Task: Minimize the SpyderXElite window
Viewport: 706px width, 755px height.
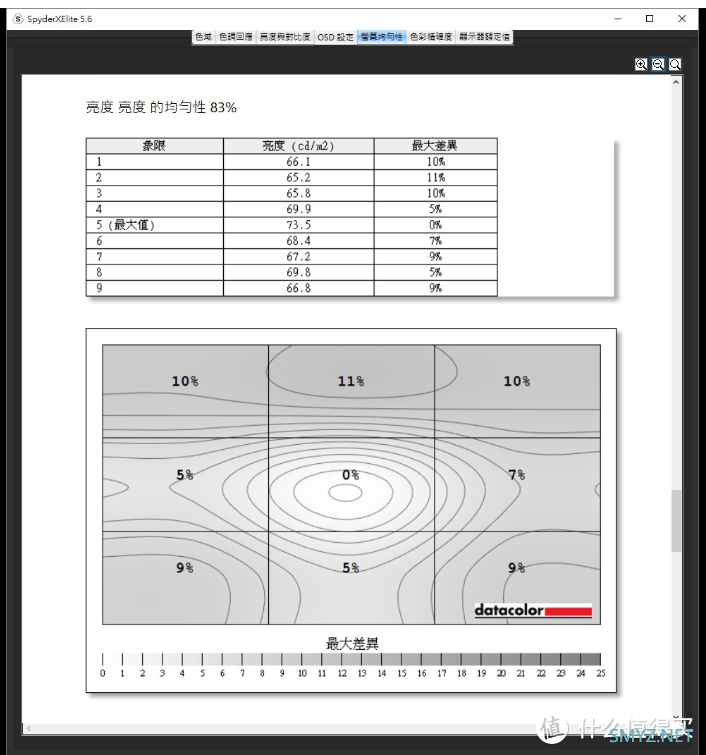Action: [x=618, y=19]
